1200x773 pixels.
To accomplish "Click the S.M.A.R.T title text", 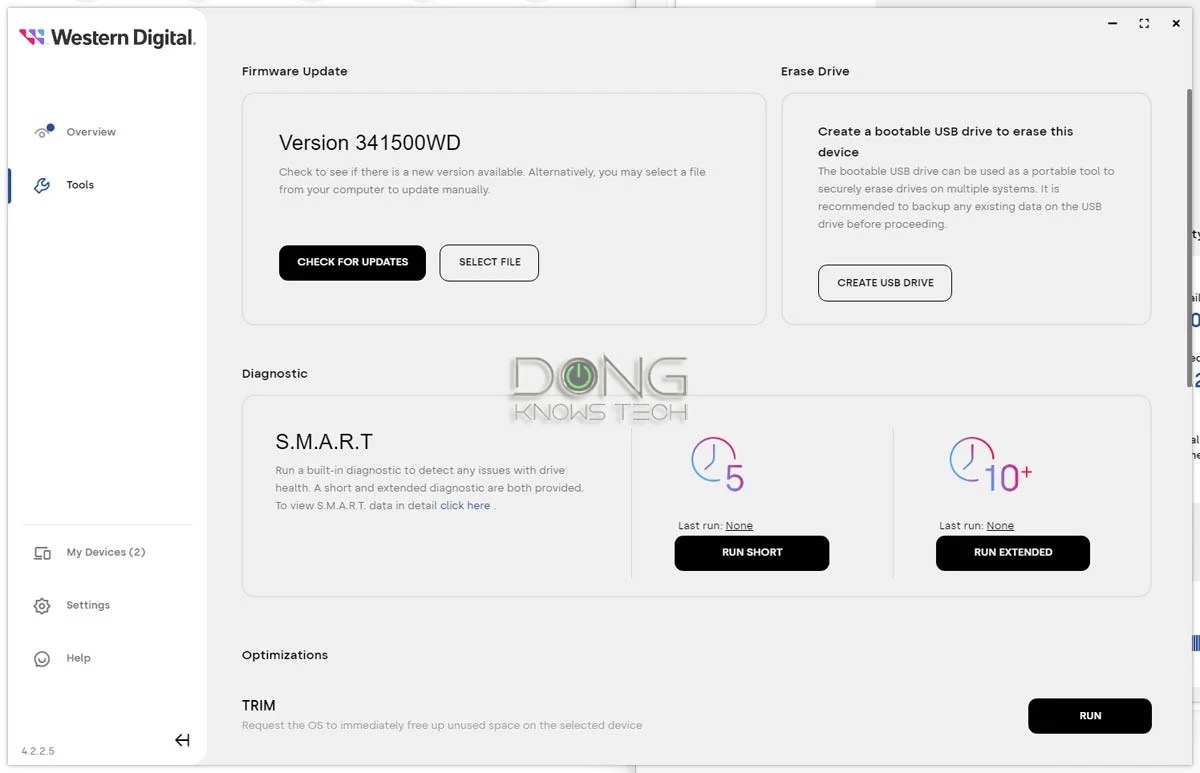I will click(324, 442).
